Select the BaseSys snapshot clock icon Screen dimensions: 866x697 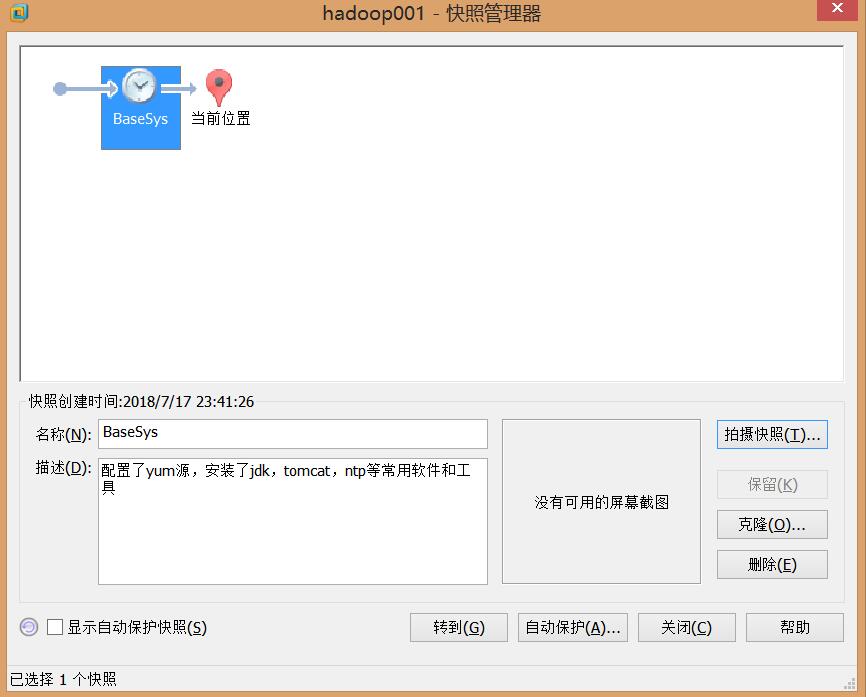point(139,86)
